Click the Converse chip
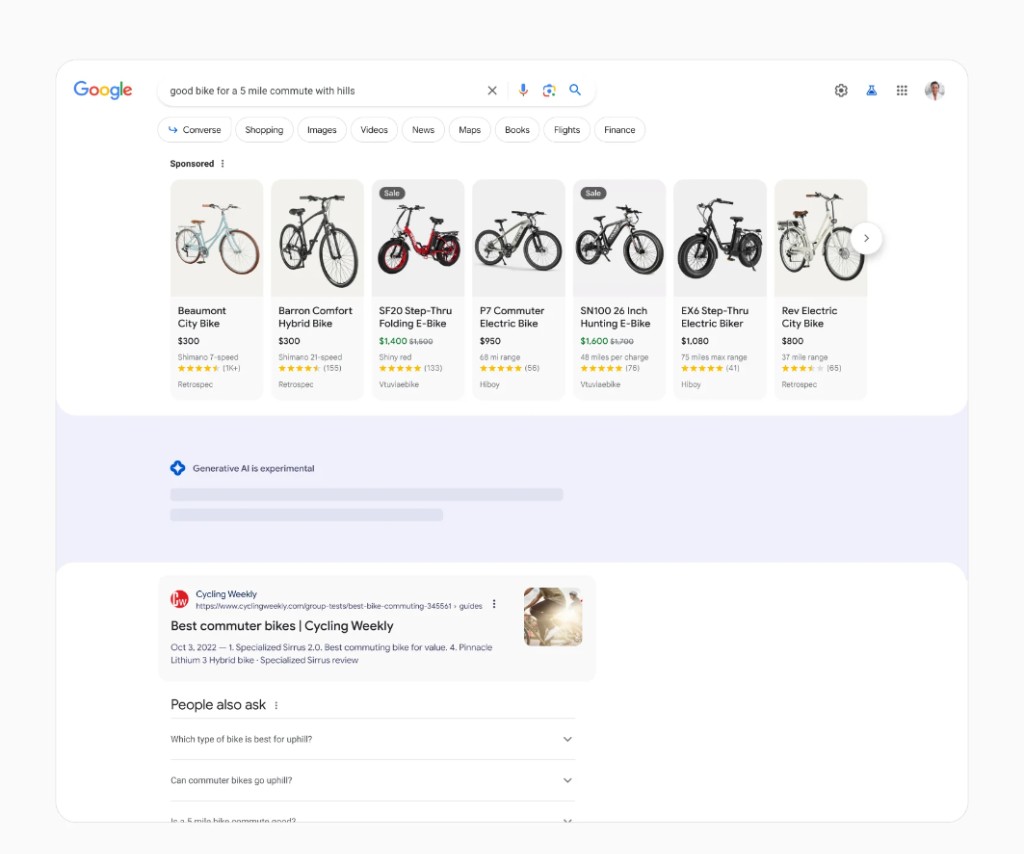1024x854 pixels. [194, 130]
